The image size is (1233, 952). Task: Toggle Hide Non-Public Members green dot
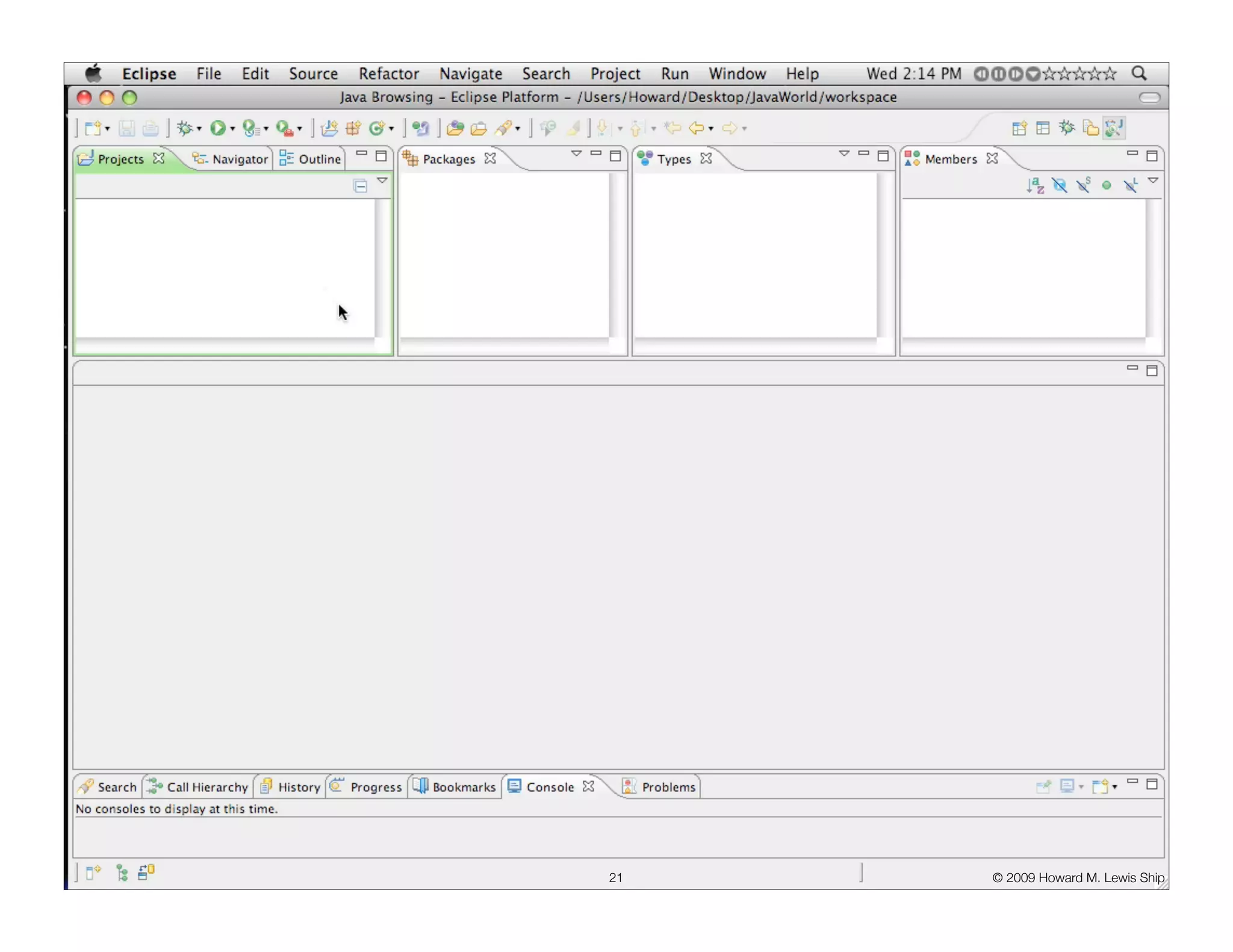(1107, 185)
